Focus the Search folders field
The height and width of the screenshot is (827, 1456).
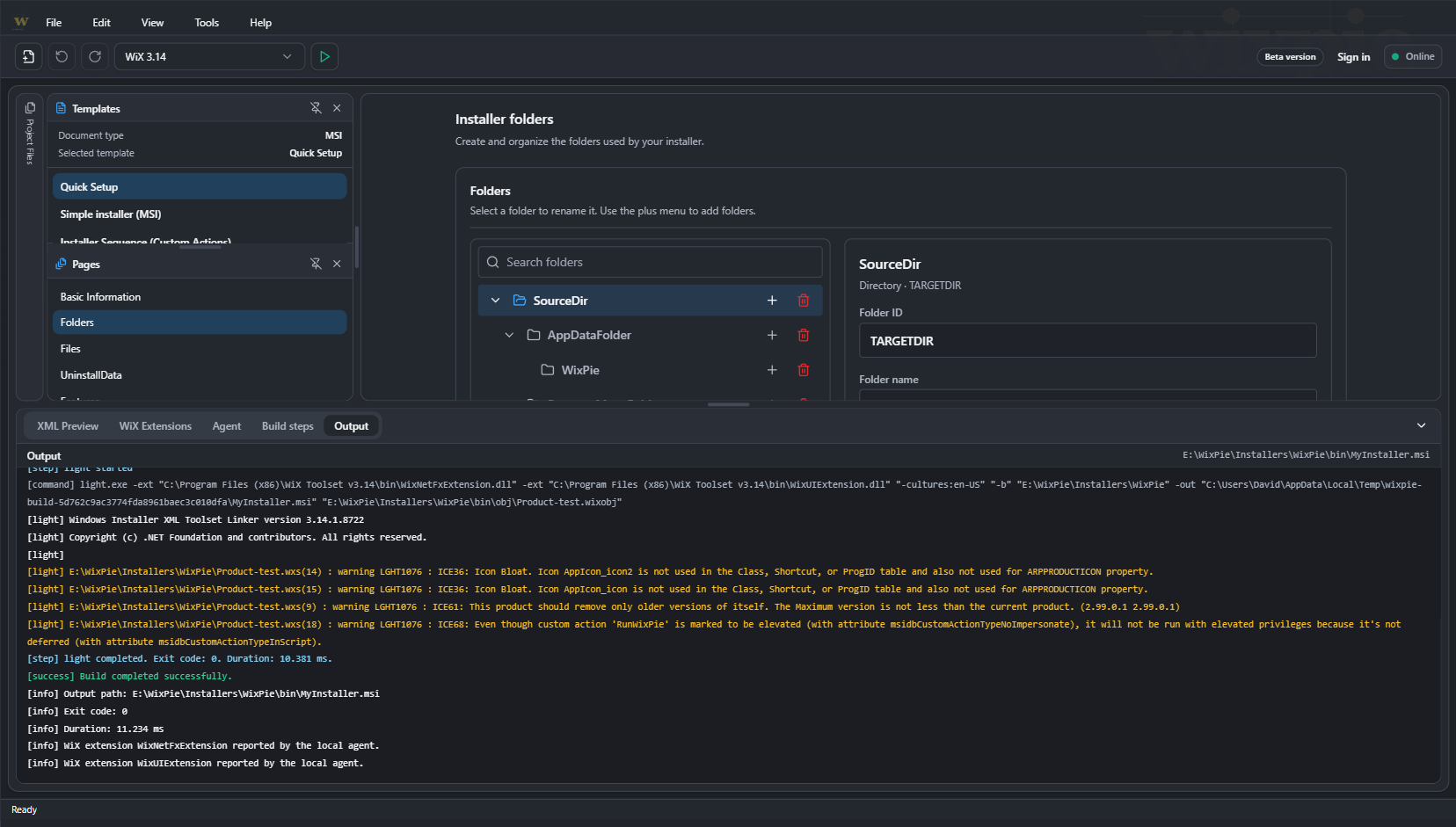[x=651, y=262]
